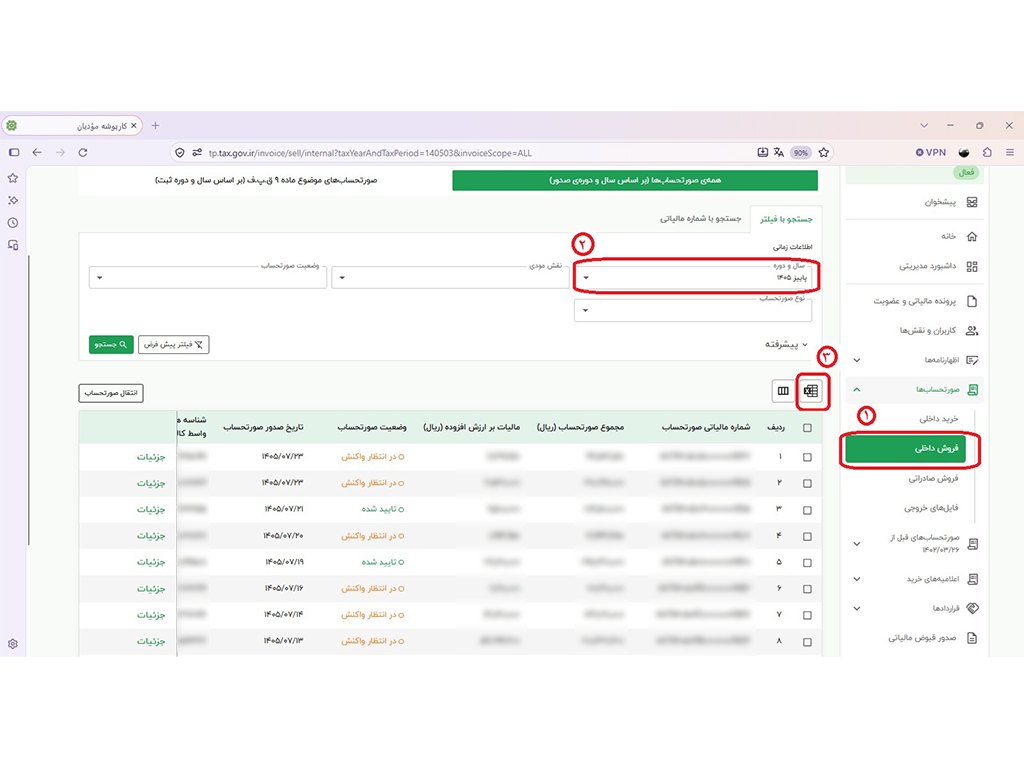This screenshot has width=1024, height=768.
Task: Expand the اظهارنامه‌ها menu section
Action: [x=916, y=360]
